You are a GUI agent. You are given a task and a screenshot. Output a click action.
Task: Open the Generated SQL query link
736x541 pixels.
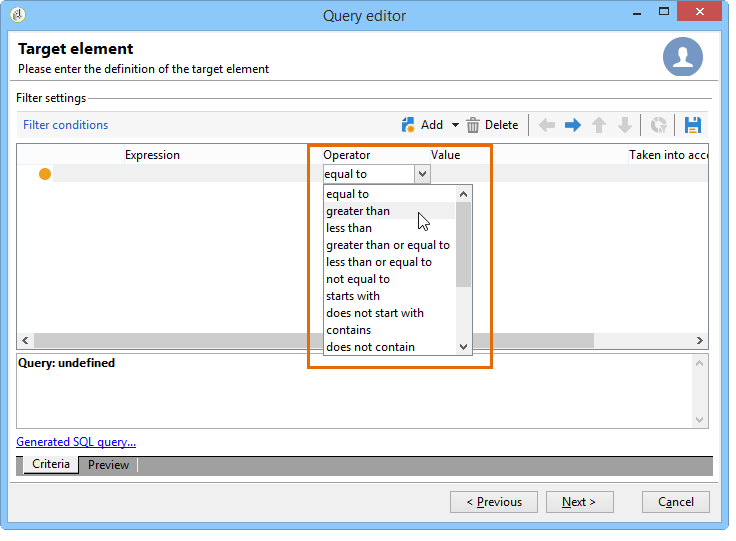[x=76, y=442]
